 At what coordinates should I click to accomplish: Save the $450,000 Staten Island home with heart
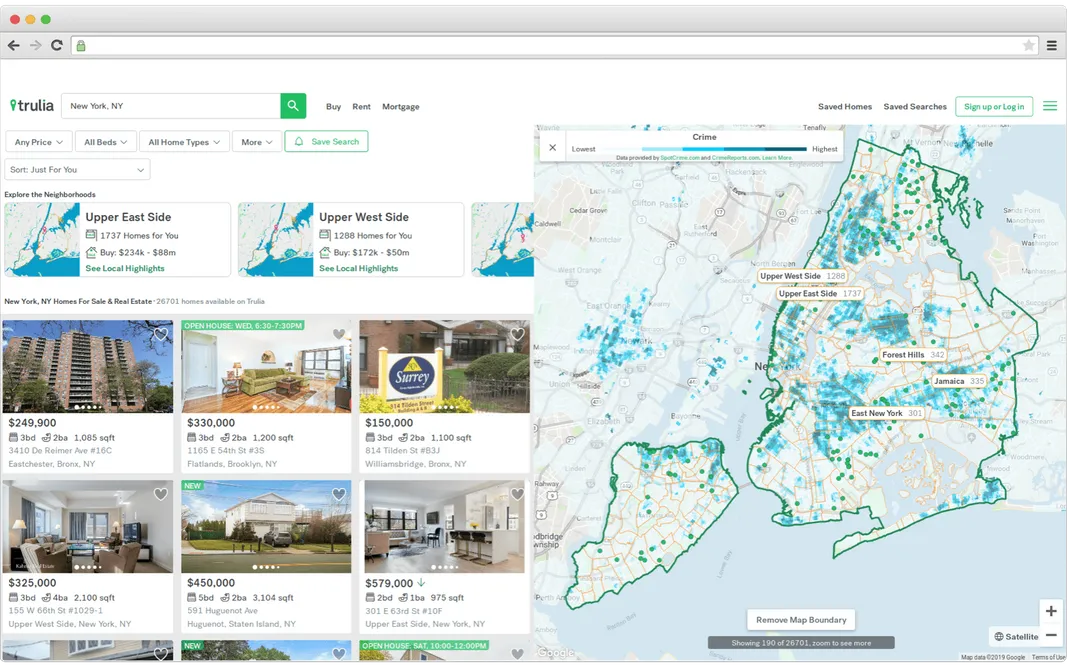[x=338, y=493]
